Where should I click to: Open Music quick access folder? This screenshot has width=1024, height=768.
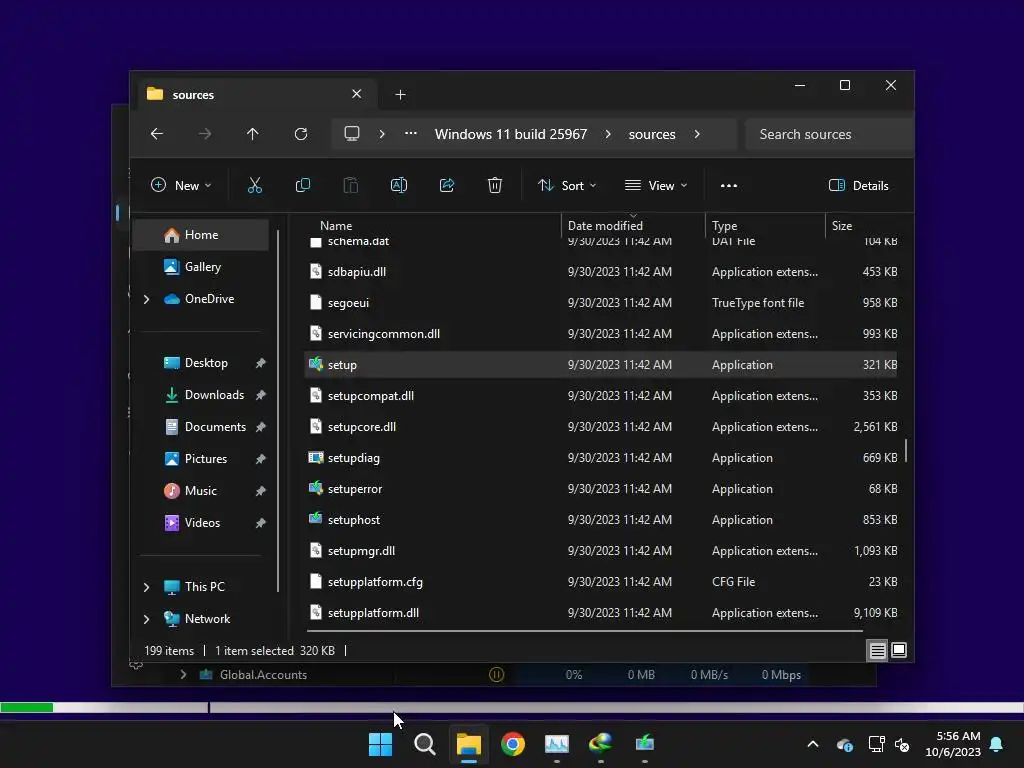201,491
